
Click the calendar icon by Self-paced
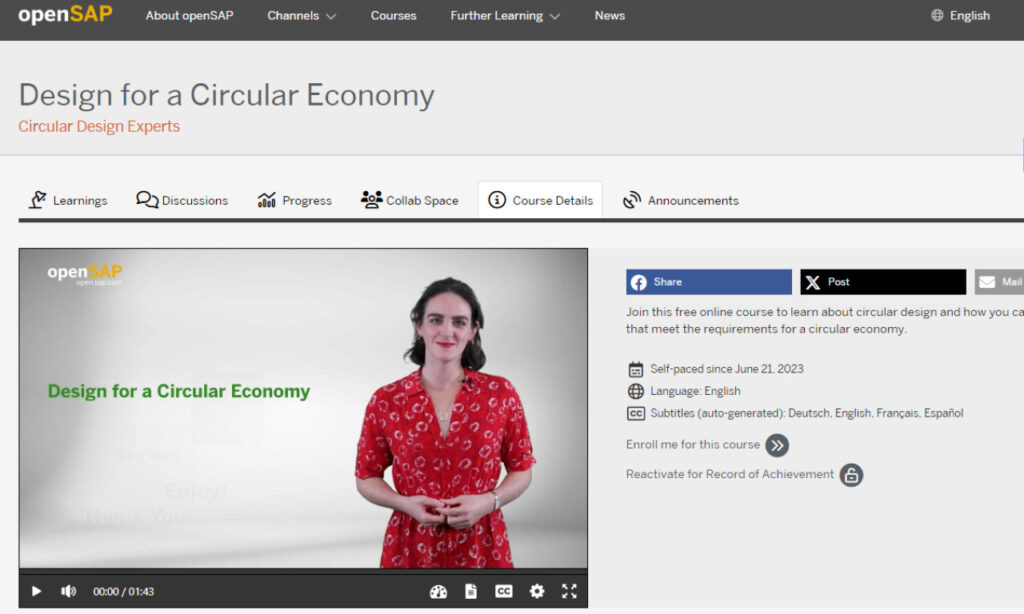[635, 370]
